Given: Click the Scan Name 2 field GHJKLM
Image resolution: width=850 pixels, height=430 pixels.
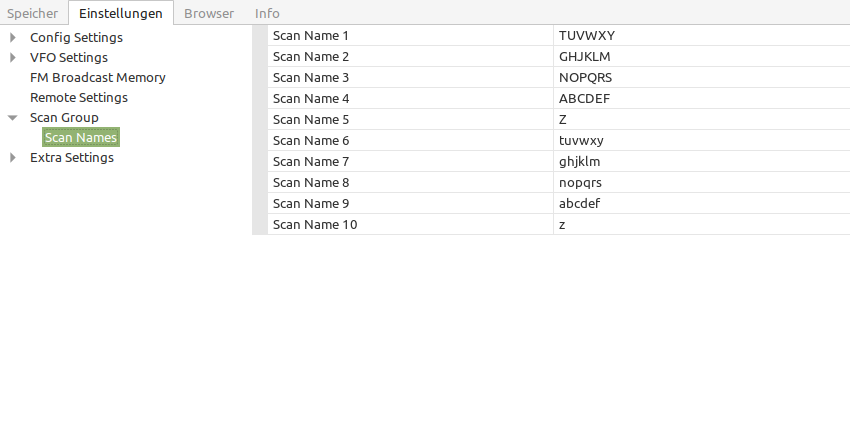Looking at the screenshot, I should [702, 56].
